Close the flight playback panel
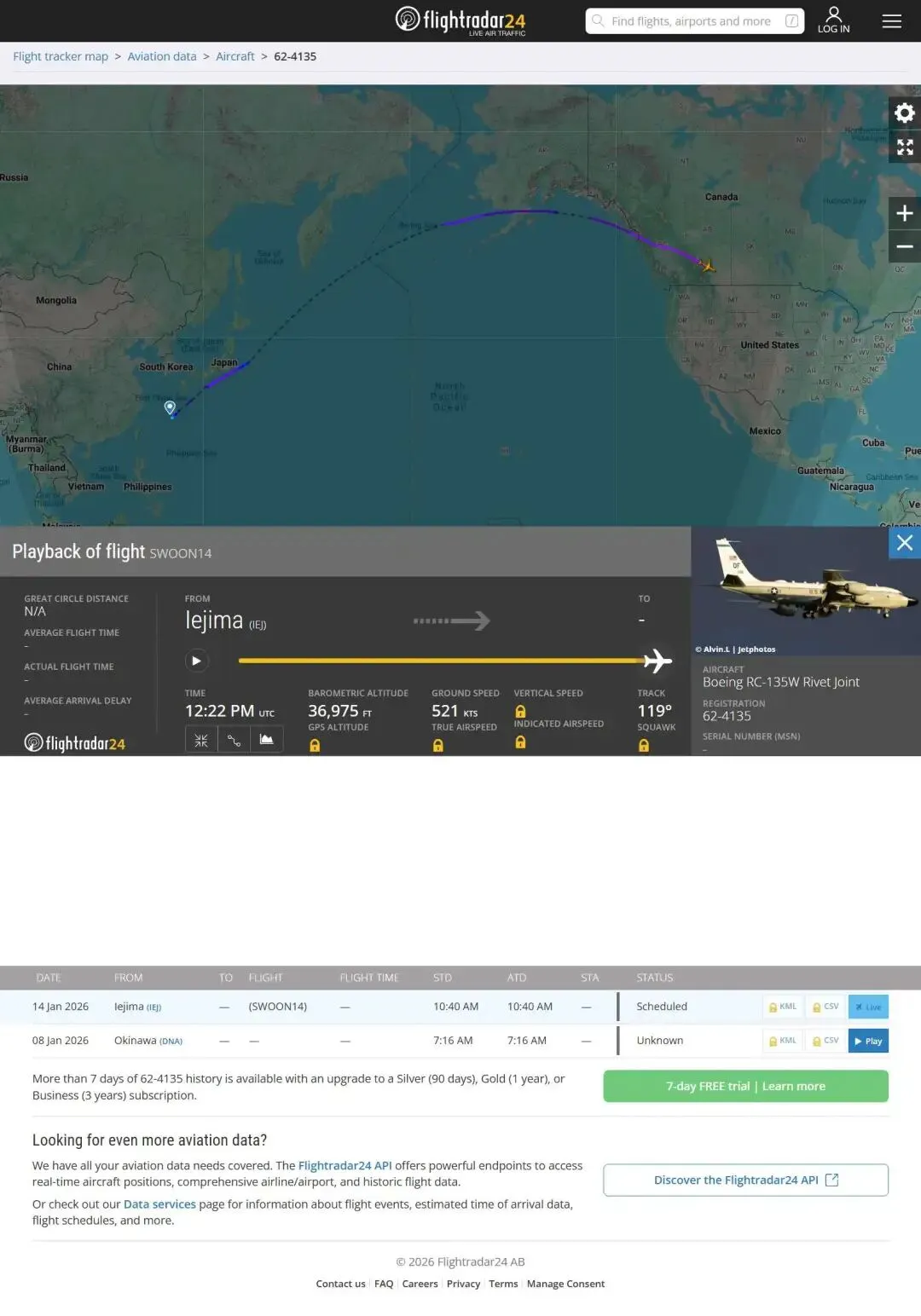 coord(905,543)
